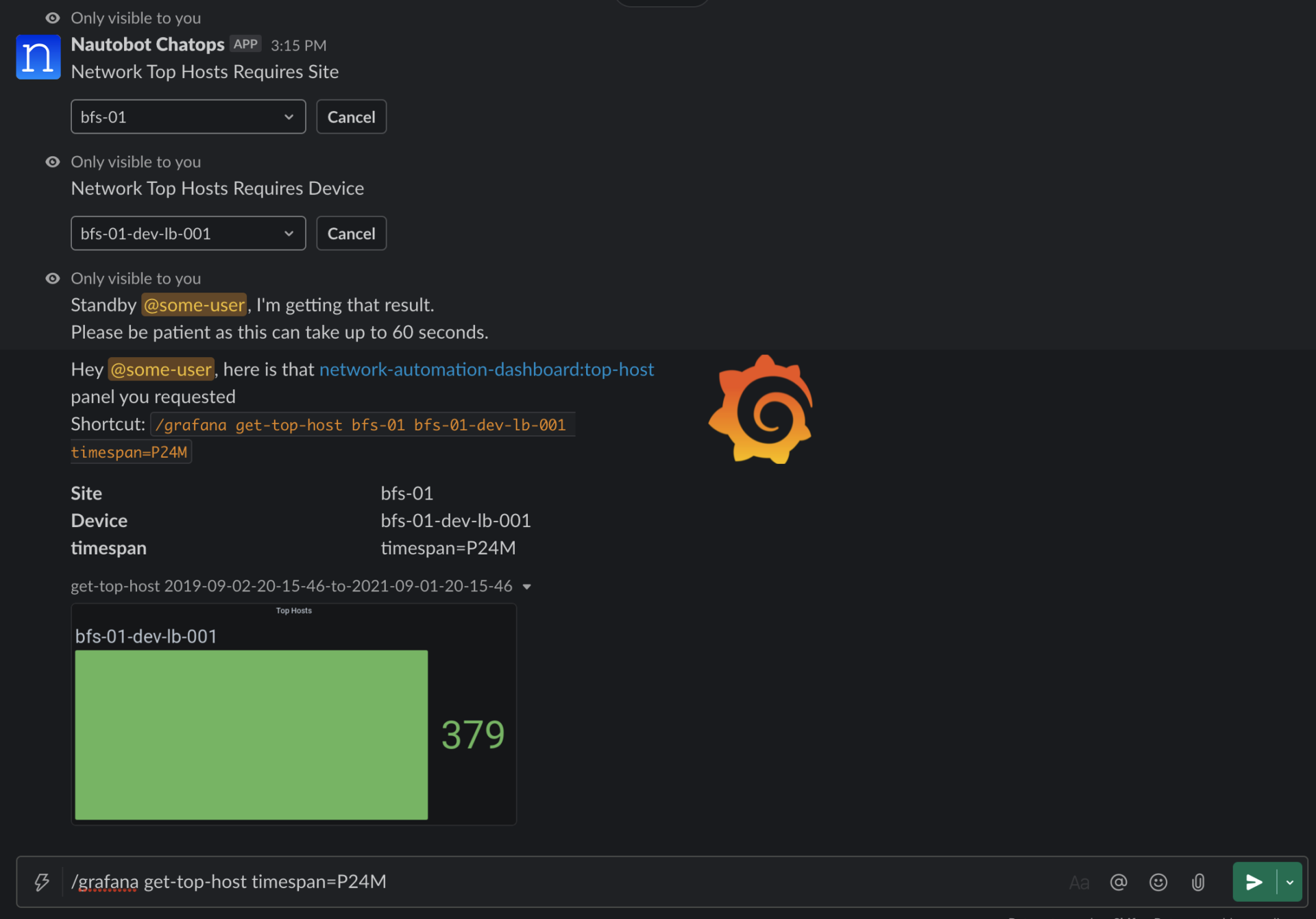Viewport: 1316px width, 919px height.
Task: Click @some-user mention in Hey message
Action: tap(161, 369)
